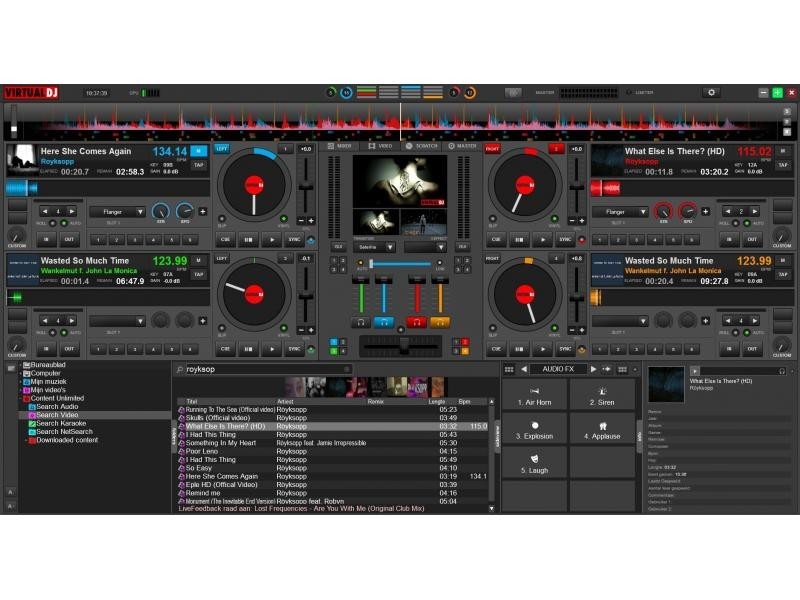This screenshot has height=600, width=800.
Task: Trigger the Applause sampler pad
Action: (x=602, y=430)
